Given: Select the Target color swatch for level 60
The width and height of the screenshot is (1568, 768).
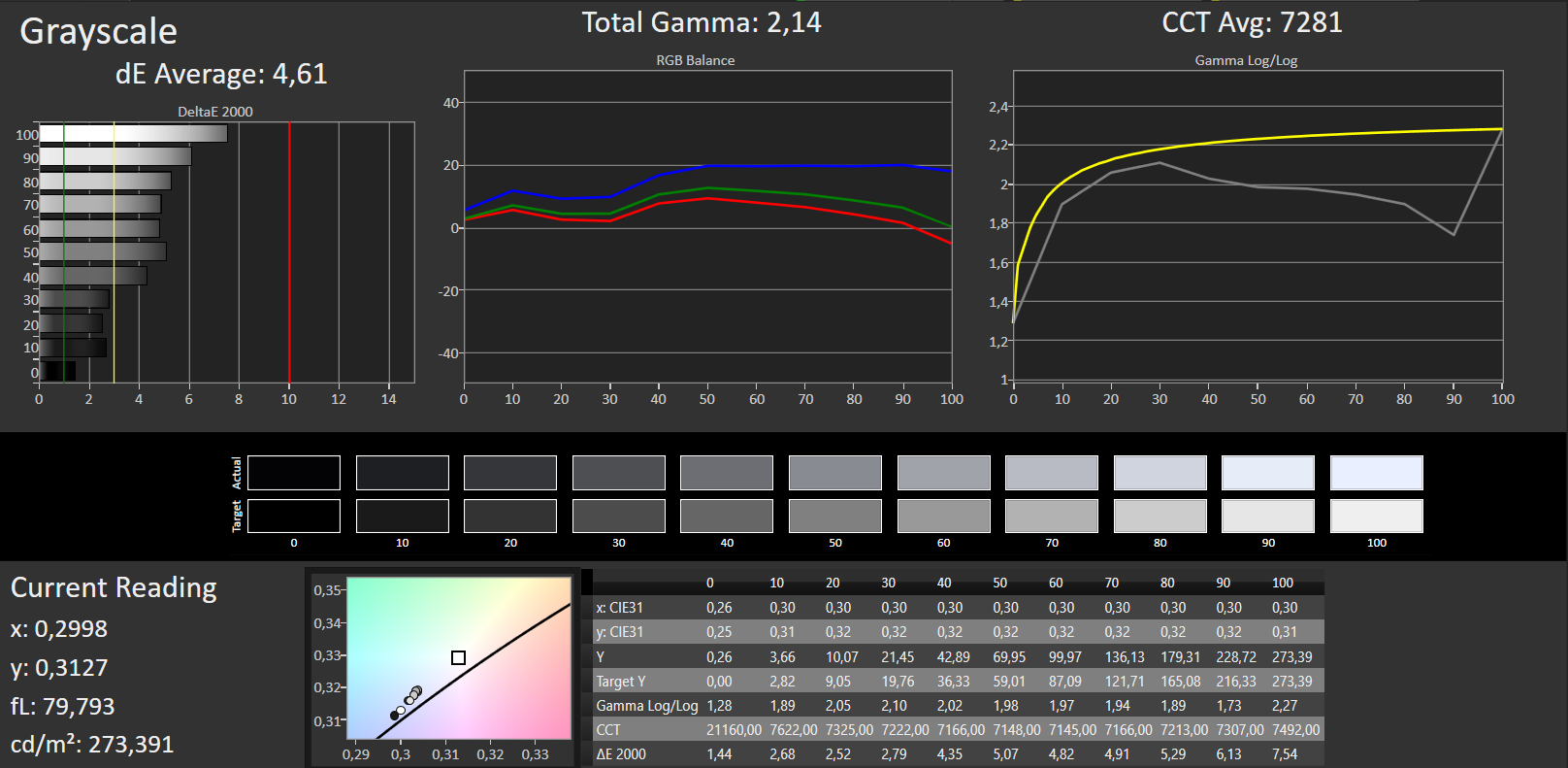Looking at the screenshot, I should tap(944, 516).
